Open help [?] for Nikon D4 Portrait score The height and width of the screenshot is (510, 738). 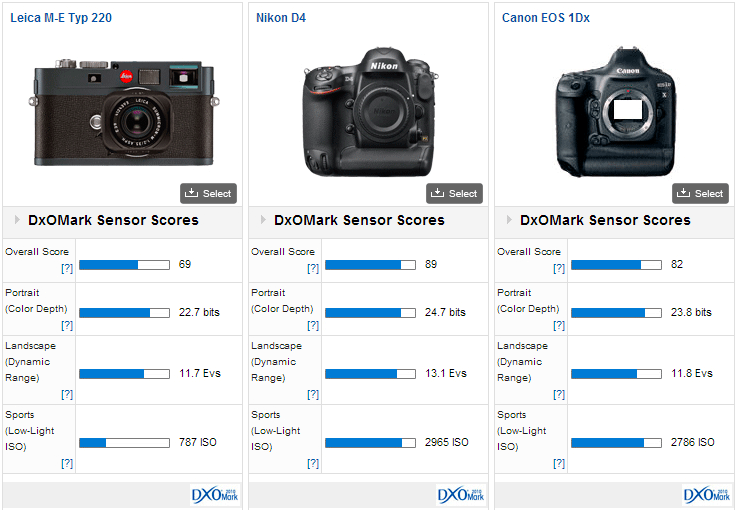coord(312,325)
